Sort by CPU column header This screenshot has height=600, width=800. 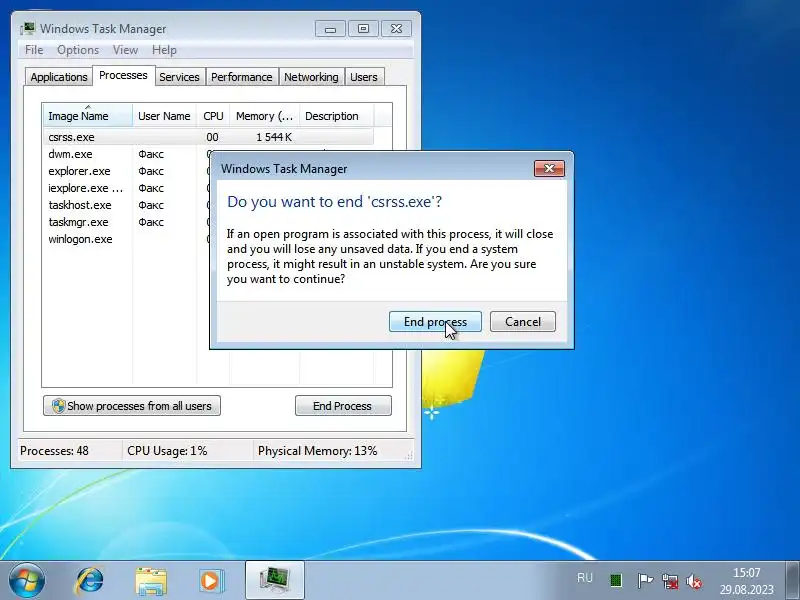(x=213, y=116)
